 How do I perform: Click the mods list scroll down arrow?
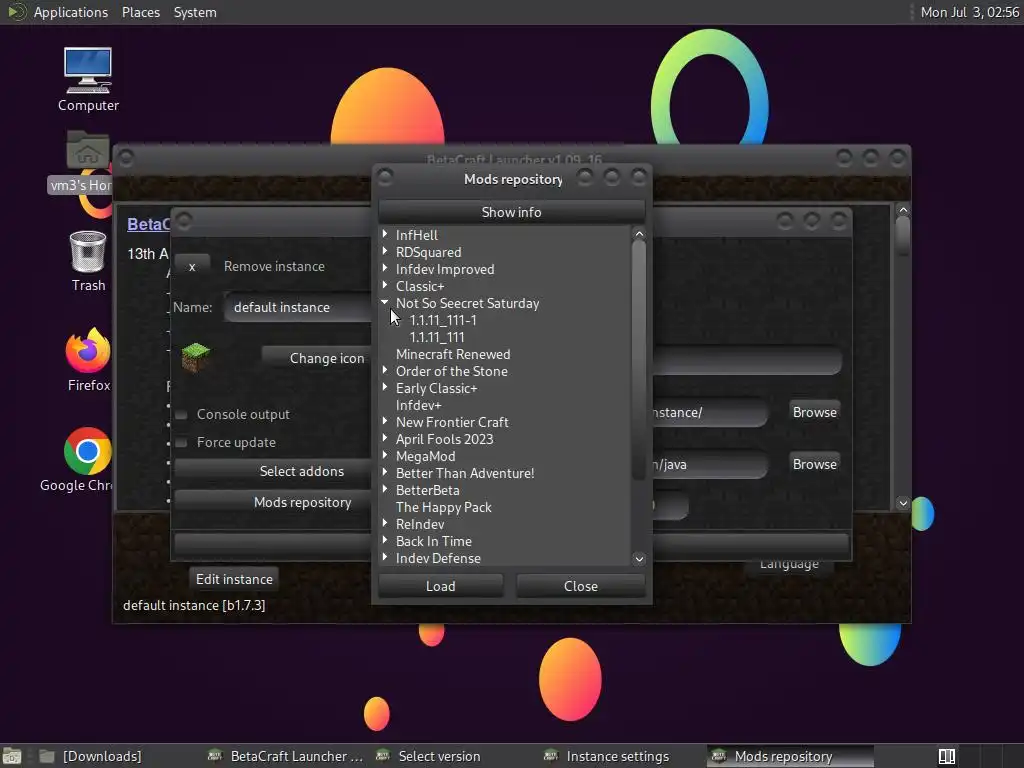pos(639,558)
